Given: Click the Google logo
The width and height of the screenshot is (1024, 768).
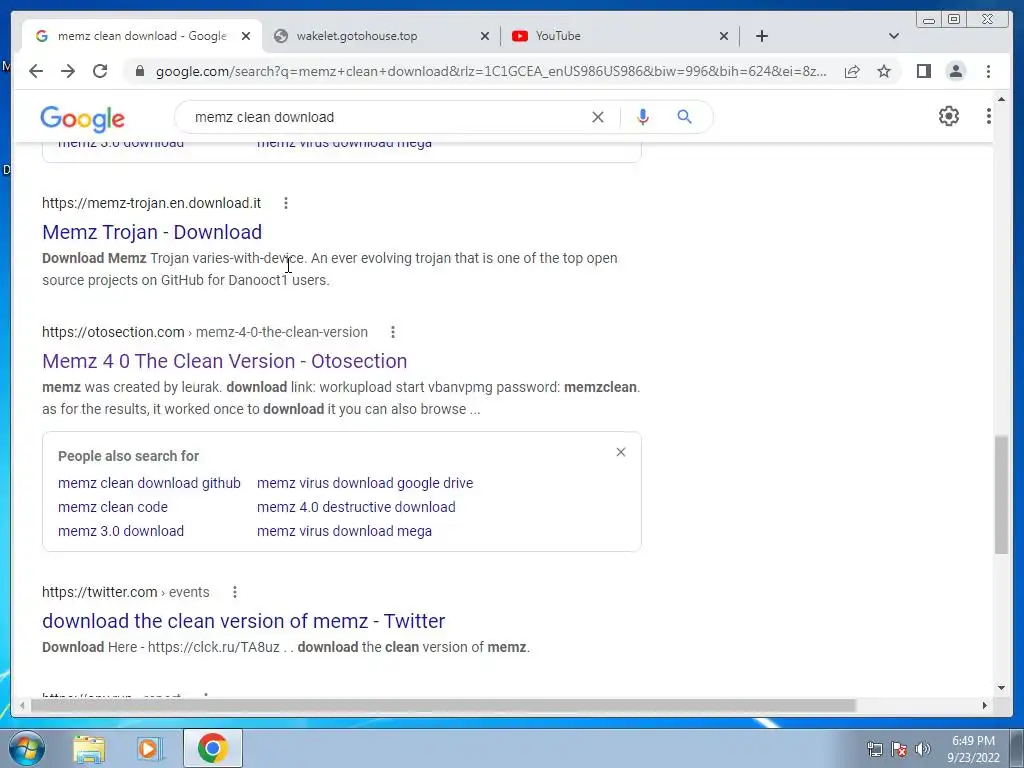Looking at the screenshot, I should coord(82,118).
